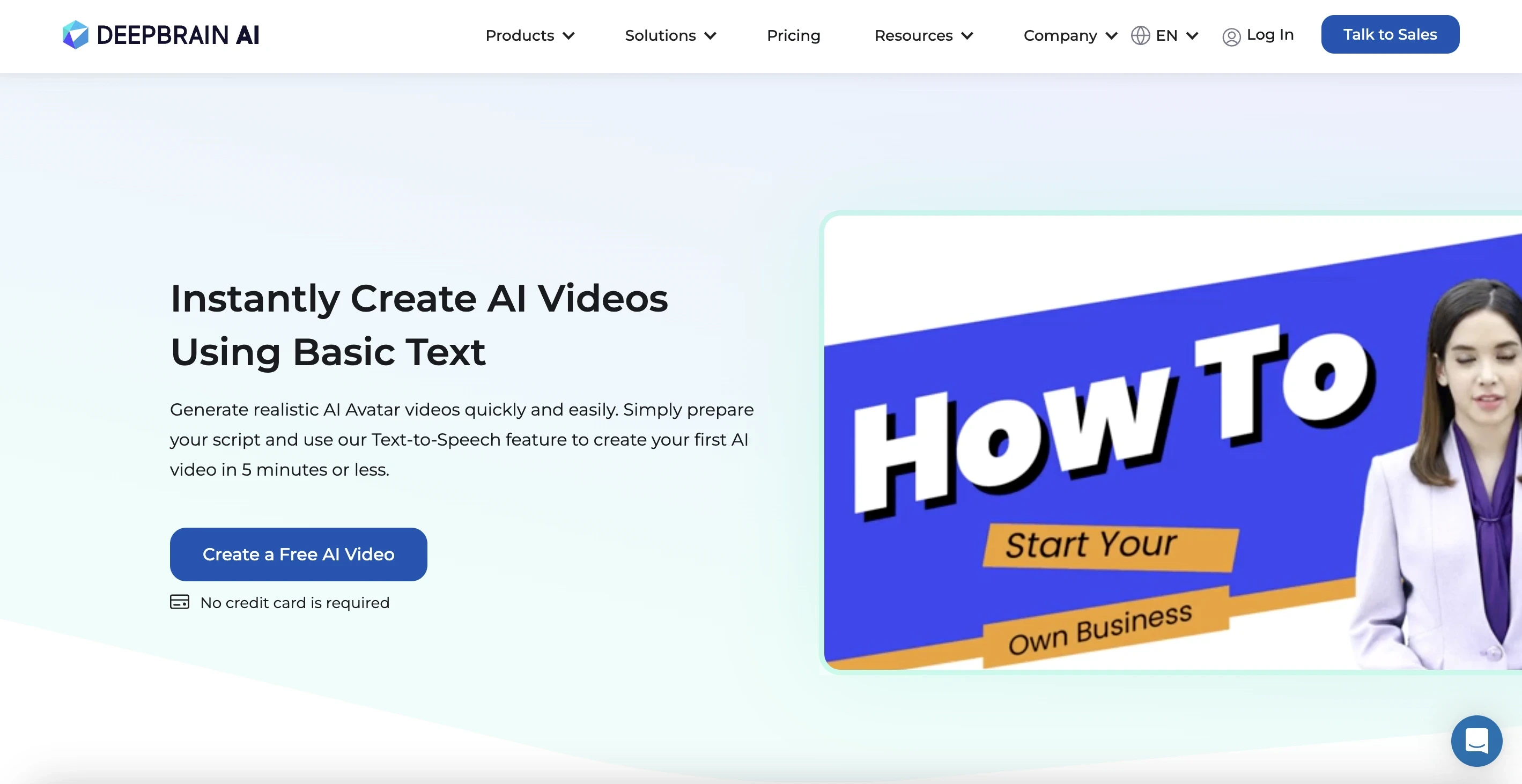Click the DEEPBRAIN AI wordmark
This screenshot has width=1522, height=784.
click(x=178, y=35)
